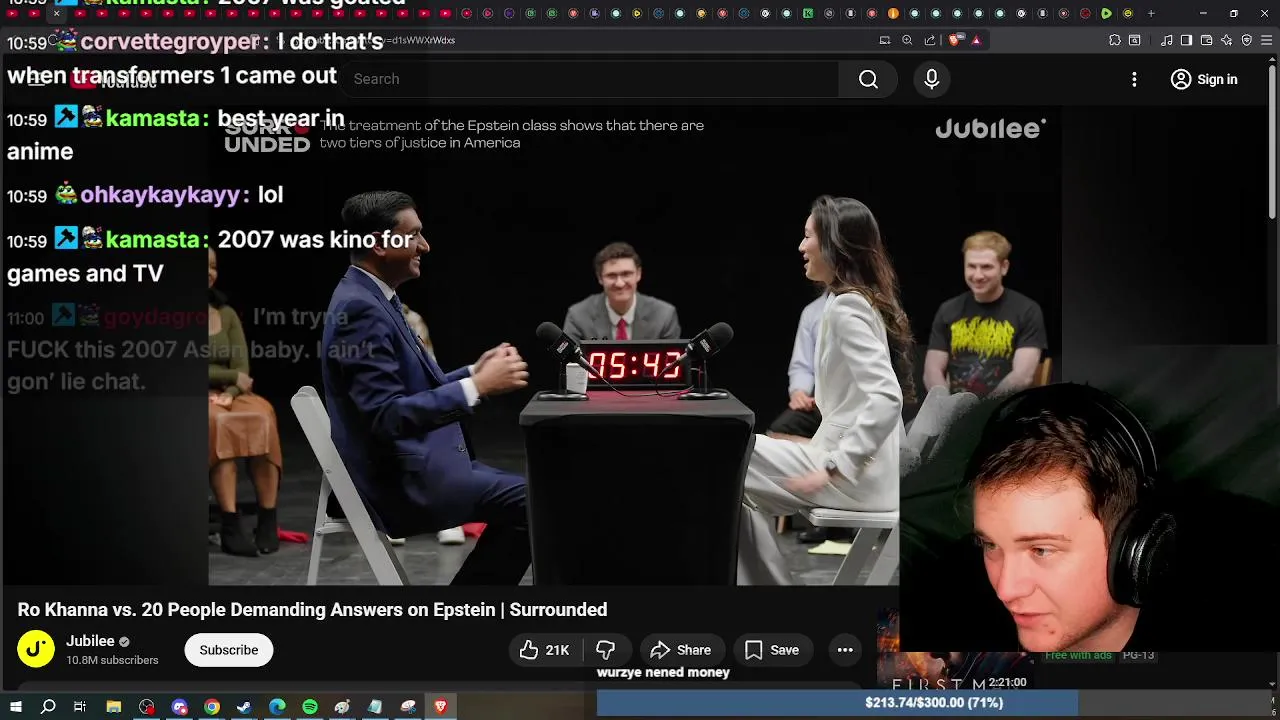Activate voice search microphone
This screenshot has width=1280, height=720.
click(932, 79)
